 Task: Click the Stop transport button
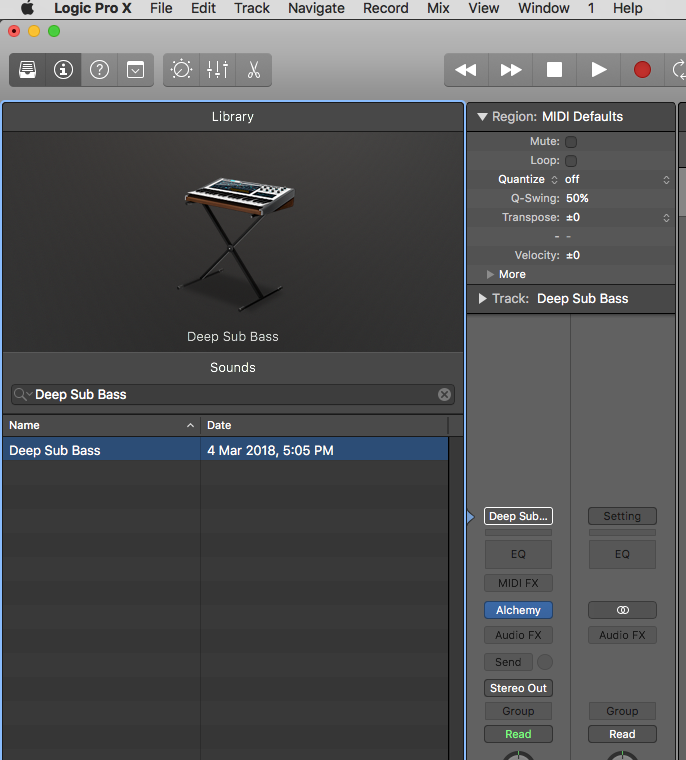click(554, 70)
